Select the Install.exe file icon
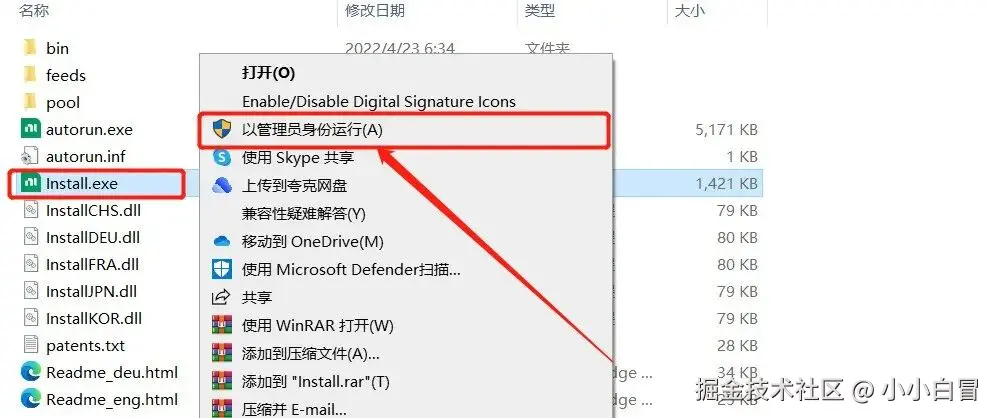Screen dimensions: 995x418 (x=30, y=183)
